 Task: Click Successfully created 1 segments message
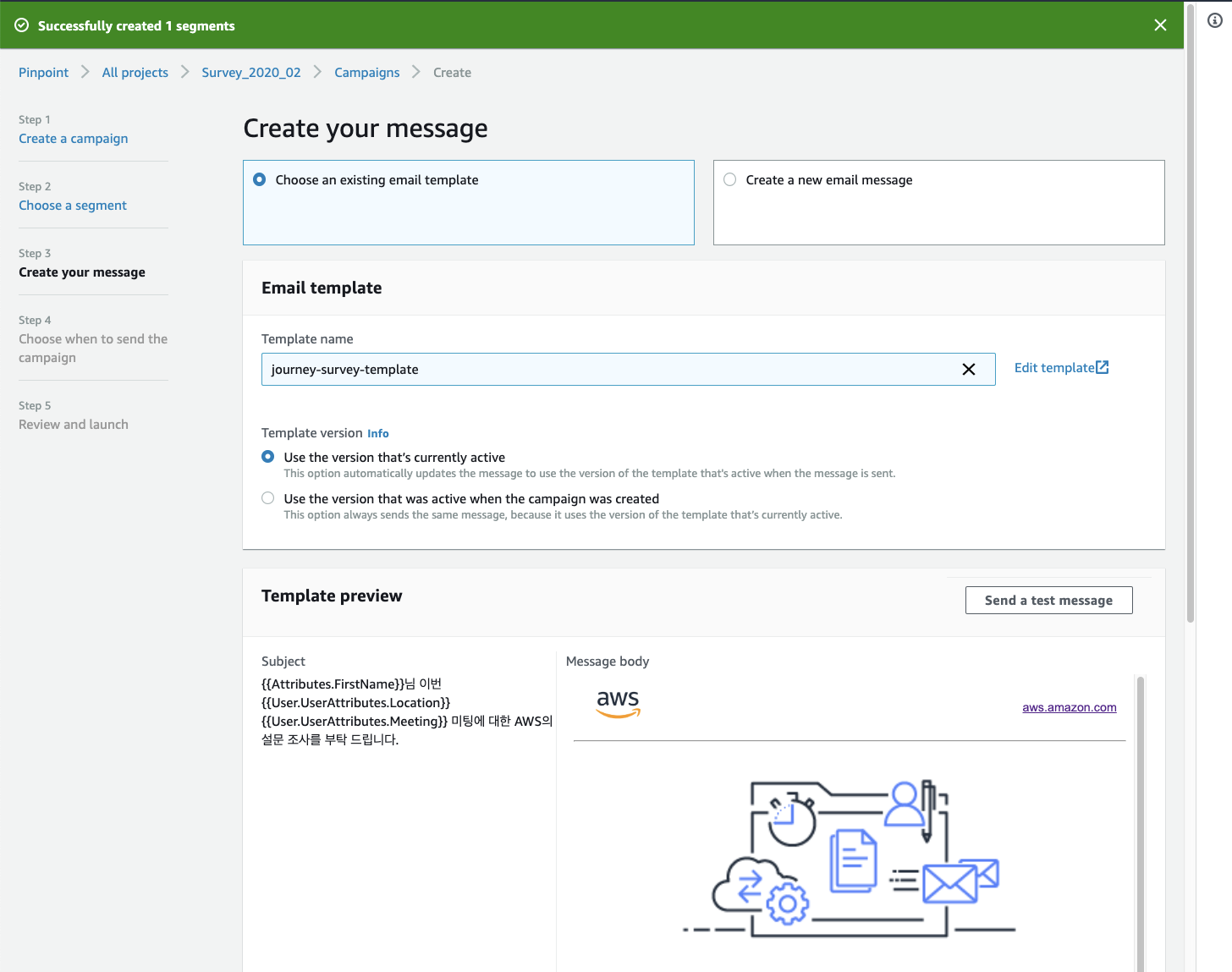(136, 26)
